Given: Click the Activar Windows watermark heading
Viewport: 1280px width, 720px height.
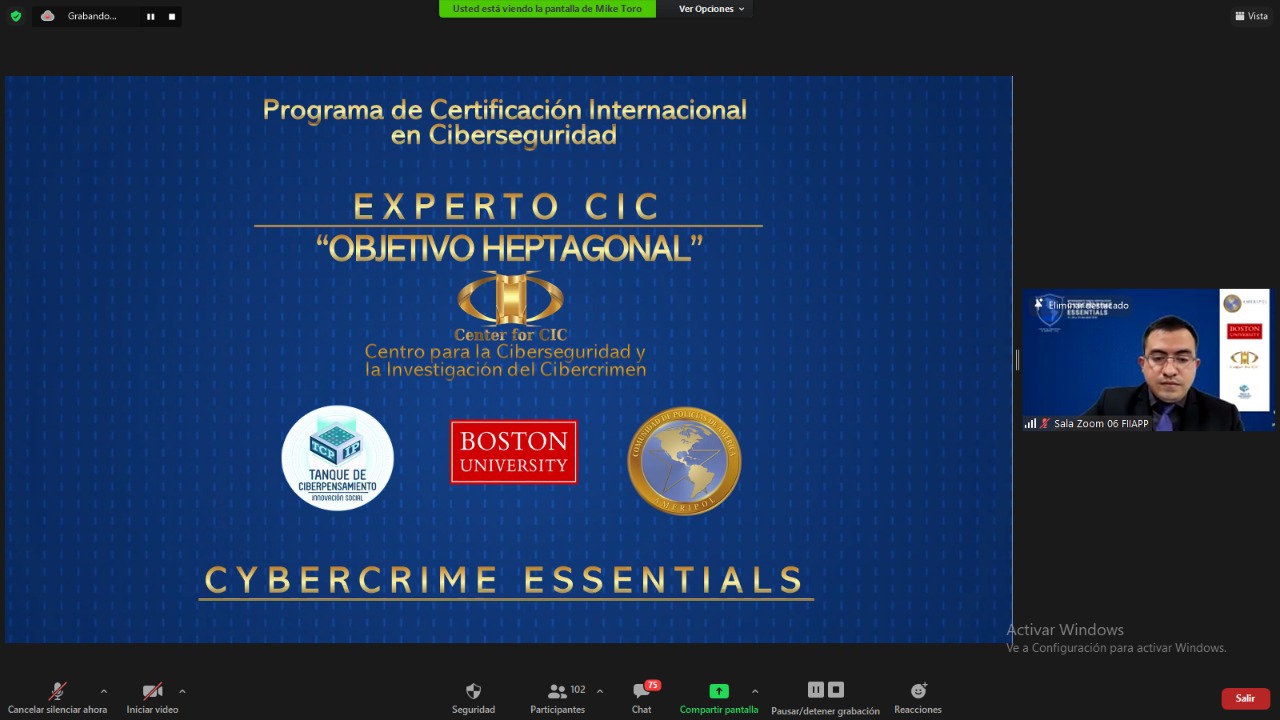Looking at the screenshot, I should [x=1065, y=630].
